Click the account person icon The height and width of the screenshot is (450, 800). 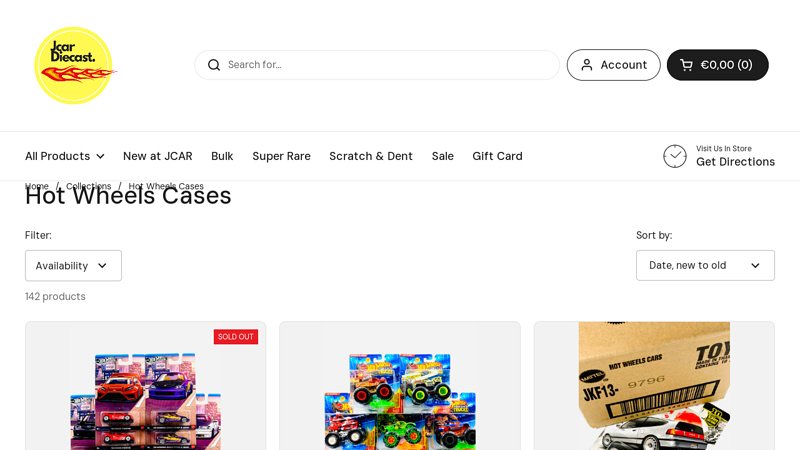click(x=587, y=65)
